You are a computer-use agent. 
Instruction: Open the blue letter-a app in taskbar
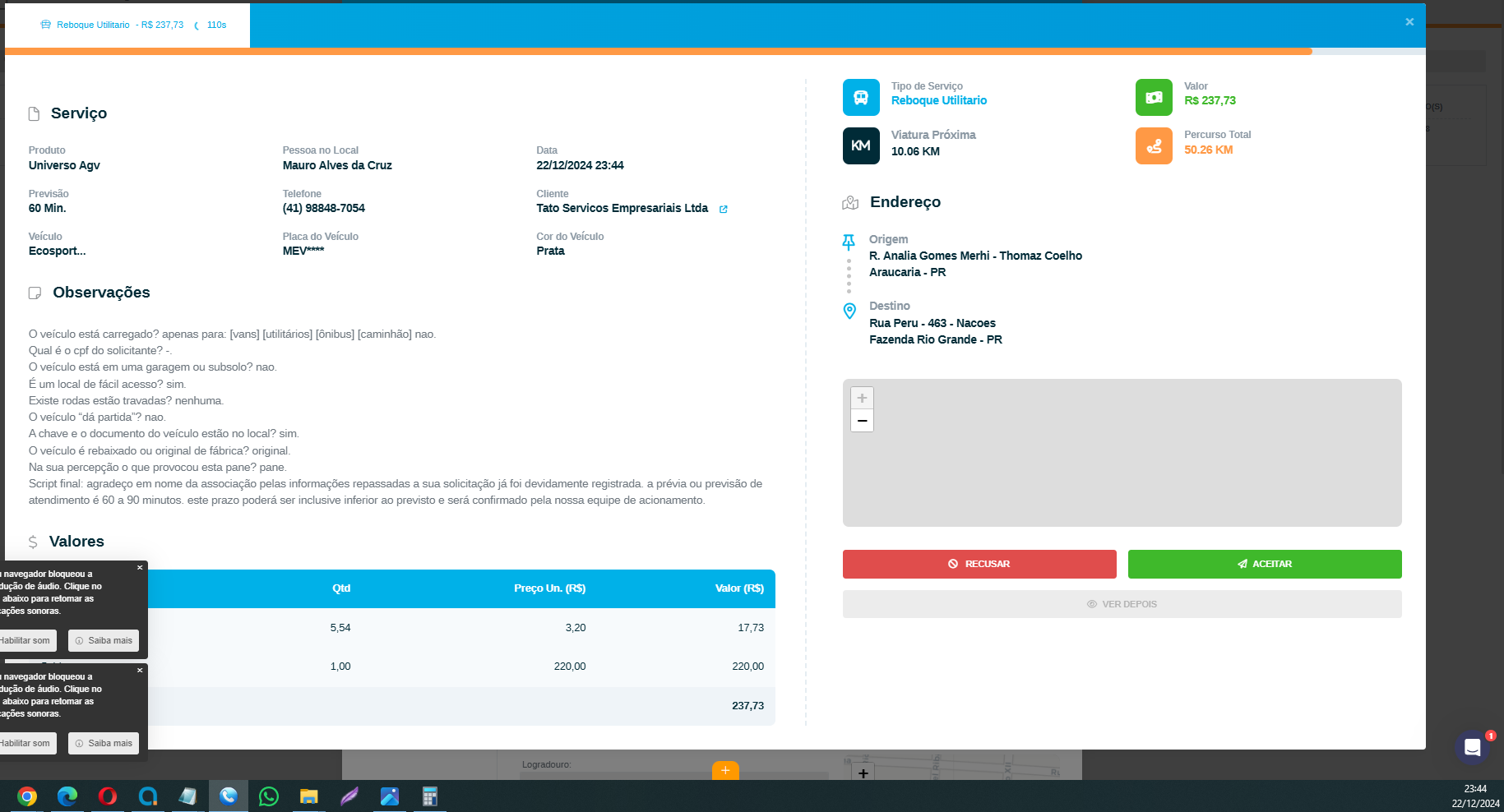(x=148, y=796)
